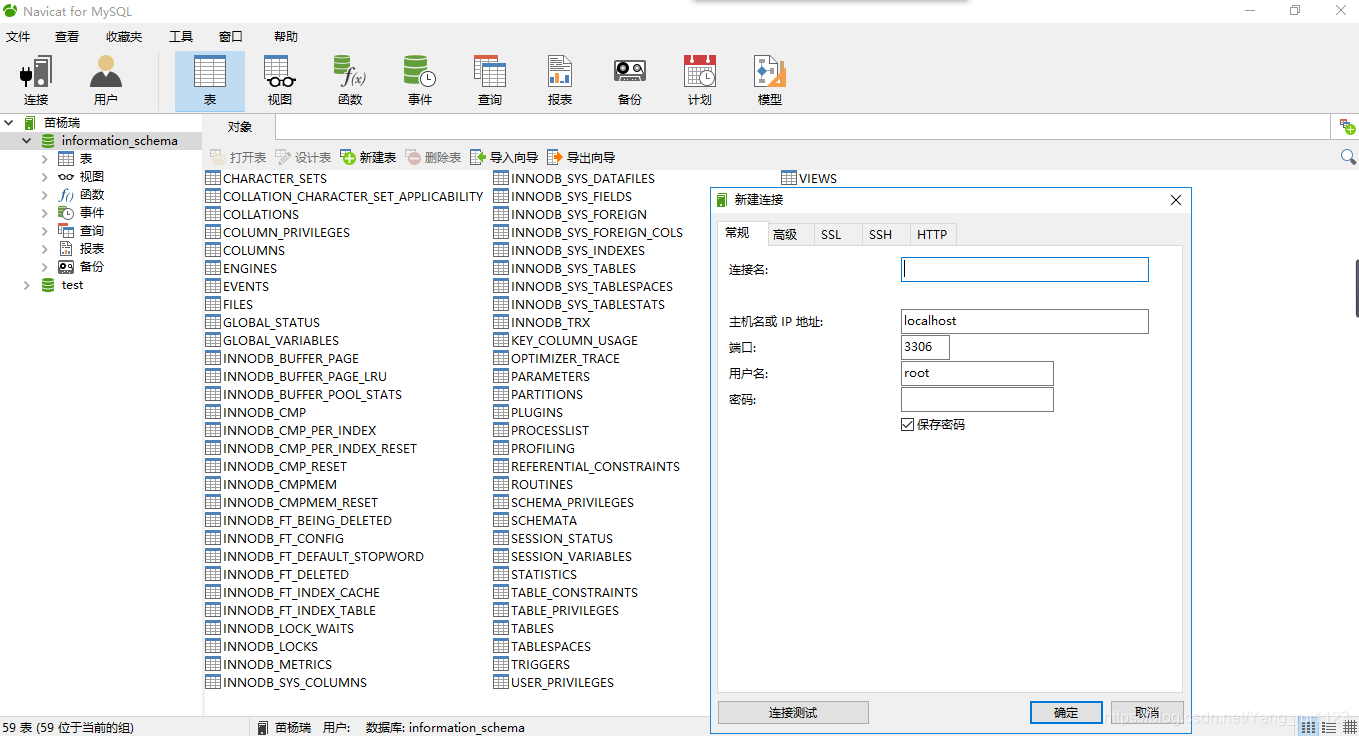Select the USER_PRIVILEGES table
The height and width of the screenshot is (736, 1359).
tap(554, 683)
